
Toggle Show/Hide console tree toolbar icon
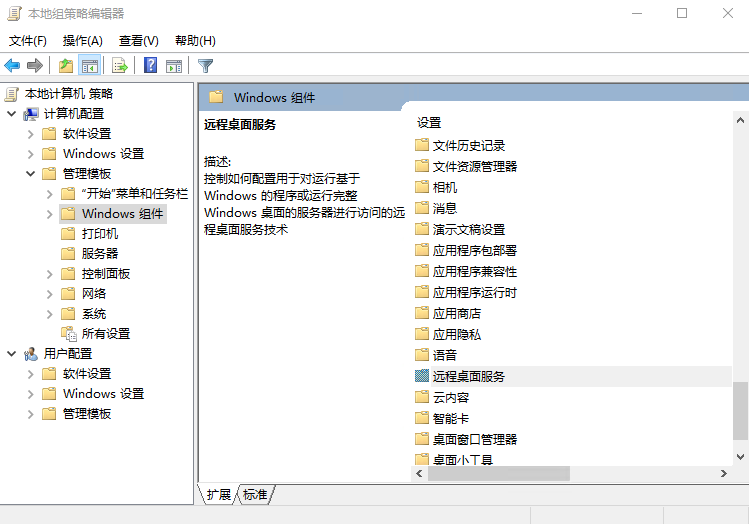[90, 66]
